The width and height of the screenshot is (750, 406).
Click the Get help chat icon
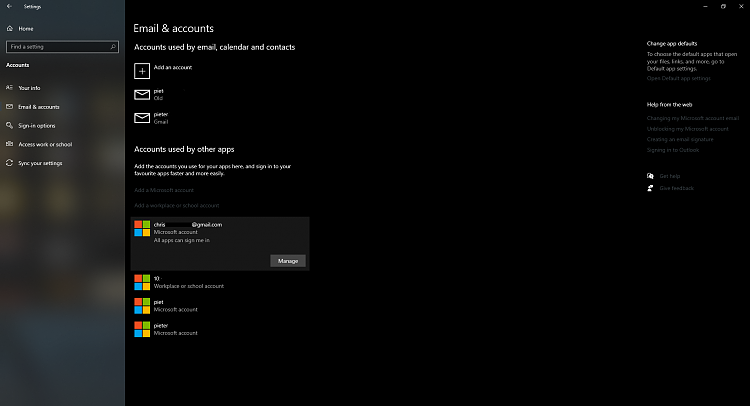click(x=650, y=176)
